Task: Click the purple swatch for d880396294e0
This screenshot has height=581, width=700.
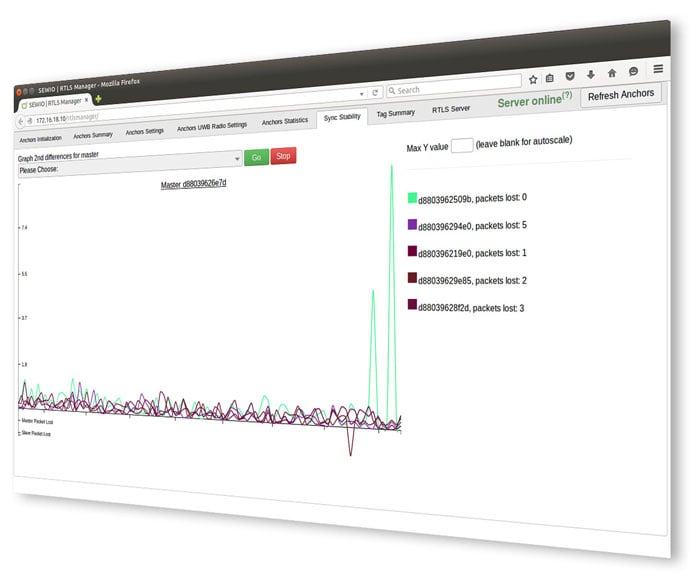Action: click(412, 224)
